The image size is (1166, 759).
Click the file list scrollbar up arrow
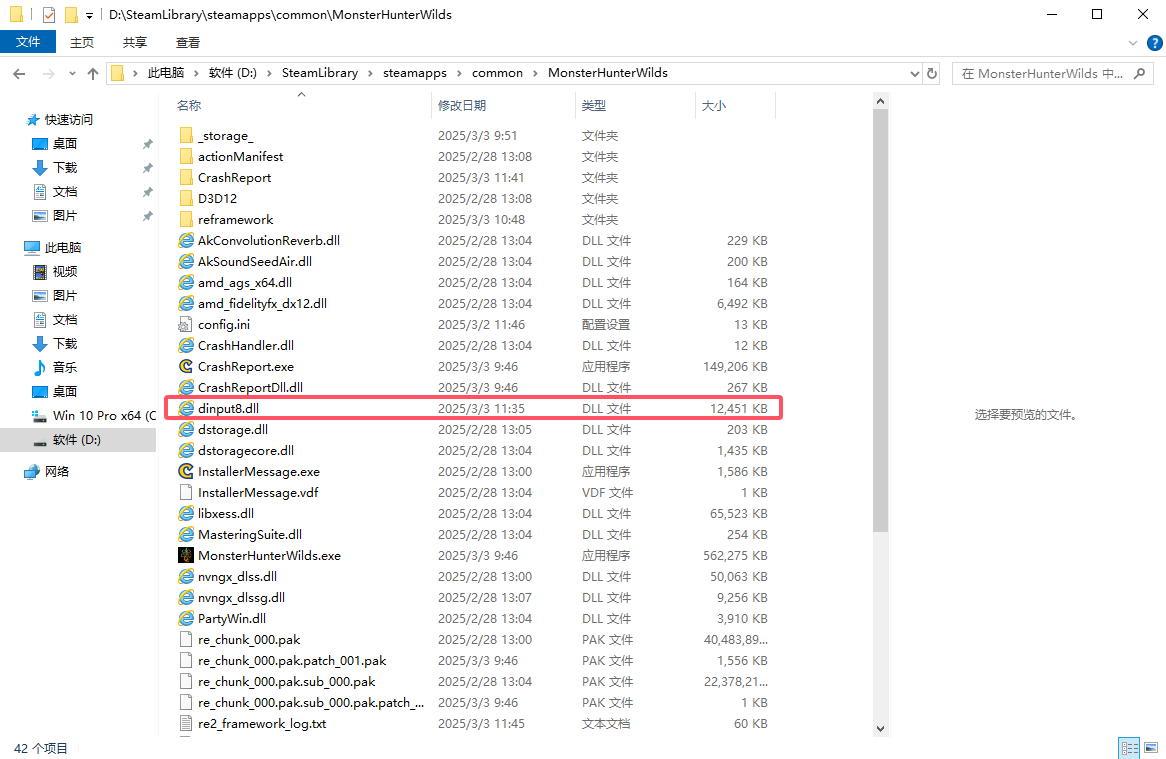point(880,101)
